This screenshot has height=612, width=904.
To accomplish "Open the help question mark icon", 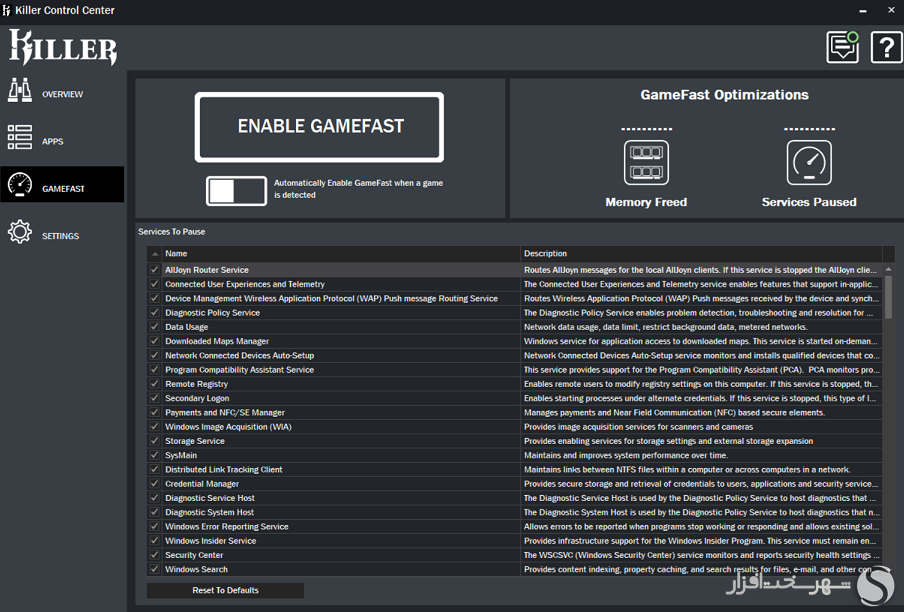I will [x=886, y=47].
